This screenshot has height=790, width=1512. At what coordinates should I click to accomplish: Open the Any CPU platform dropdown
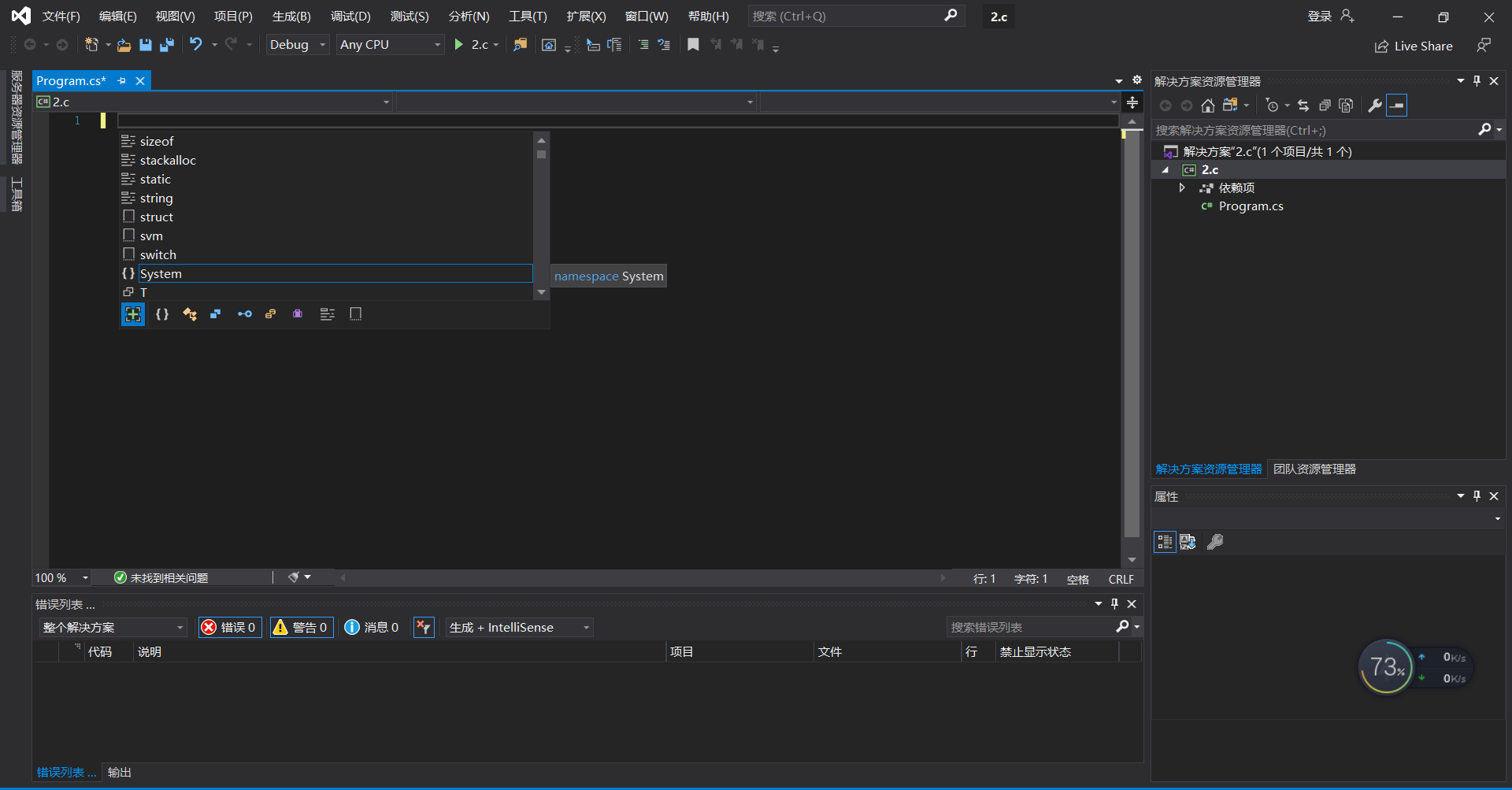point(390,45)
